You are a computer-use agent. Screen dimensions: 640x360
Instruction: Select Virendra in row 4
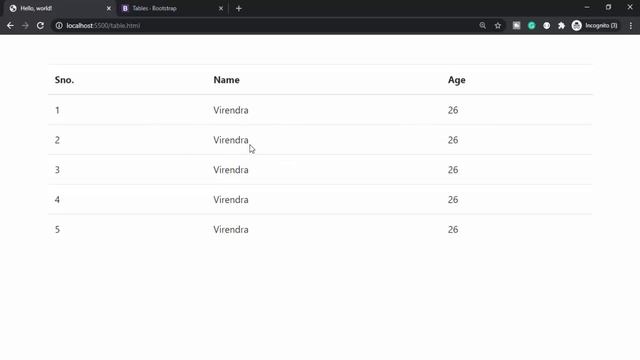231,200
